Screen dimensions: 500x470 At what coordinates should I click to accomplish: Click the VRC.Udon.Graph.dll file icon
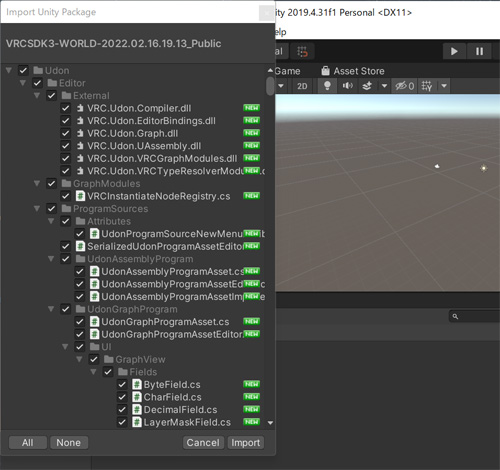80,133
